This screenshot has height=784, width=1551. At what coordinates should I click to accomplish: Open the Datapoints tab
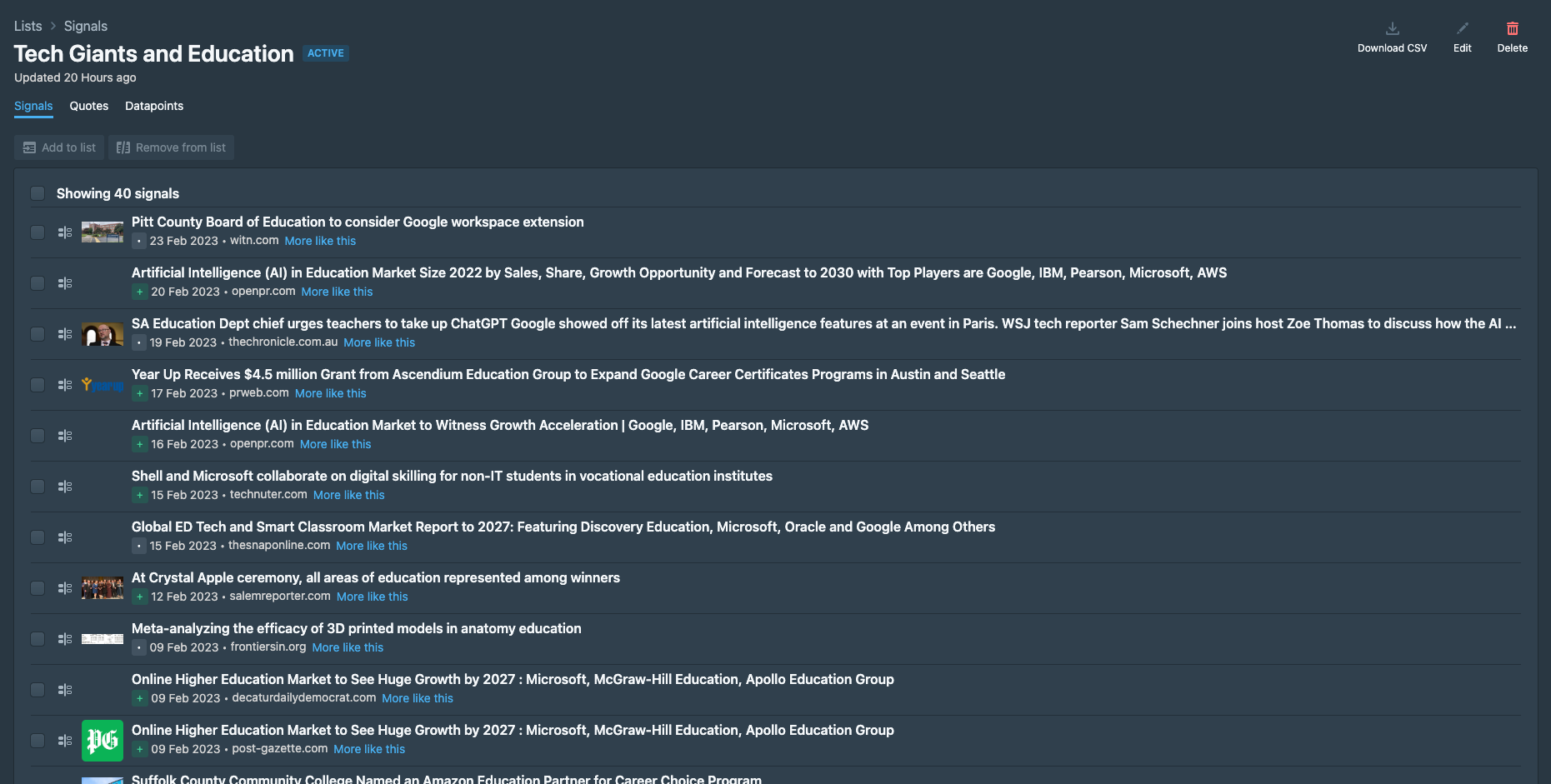[154, 106]
